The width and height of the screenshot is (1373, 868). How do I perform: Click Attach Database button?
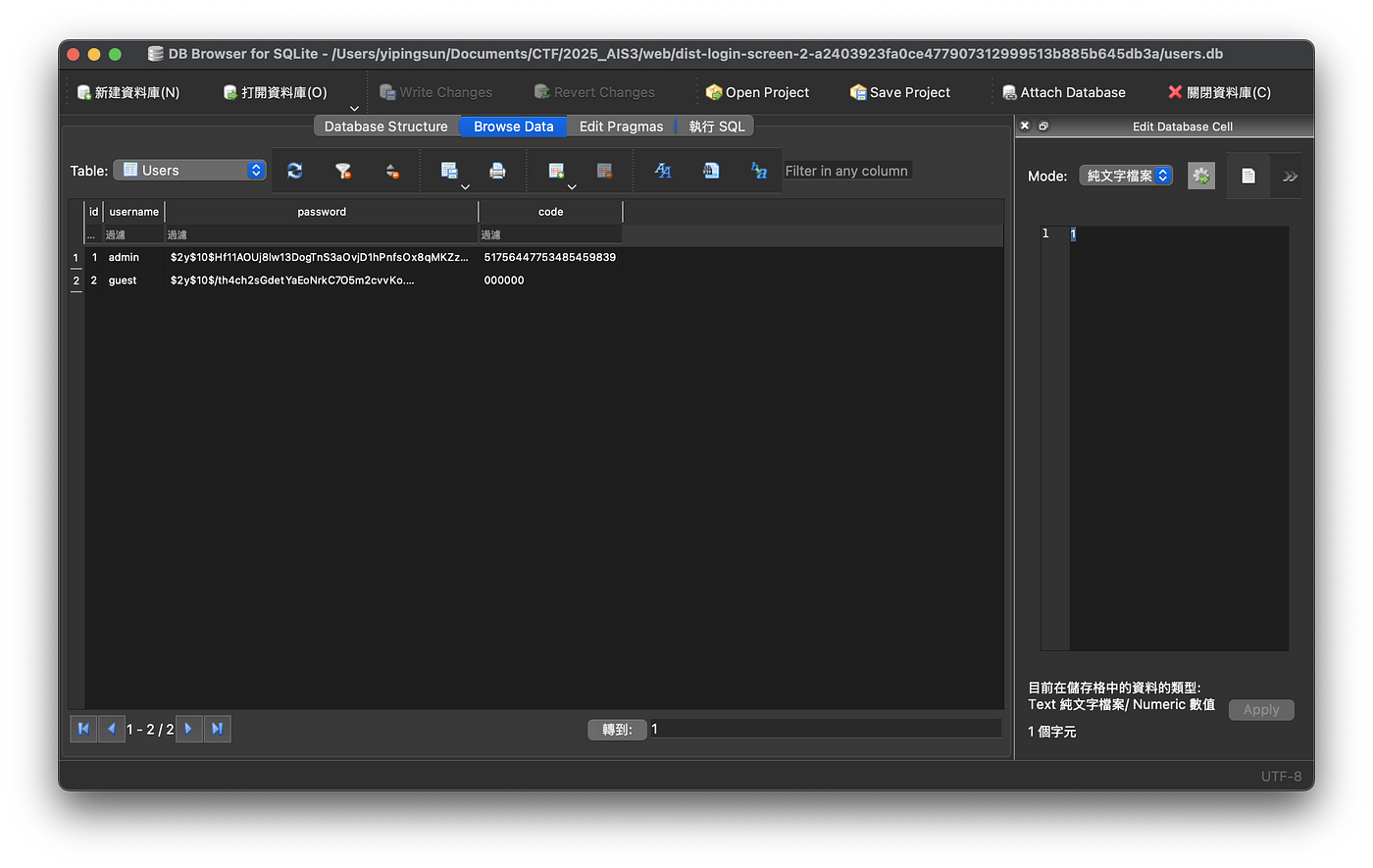click(1063, 92)
